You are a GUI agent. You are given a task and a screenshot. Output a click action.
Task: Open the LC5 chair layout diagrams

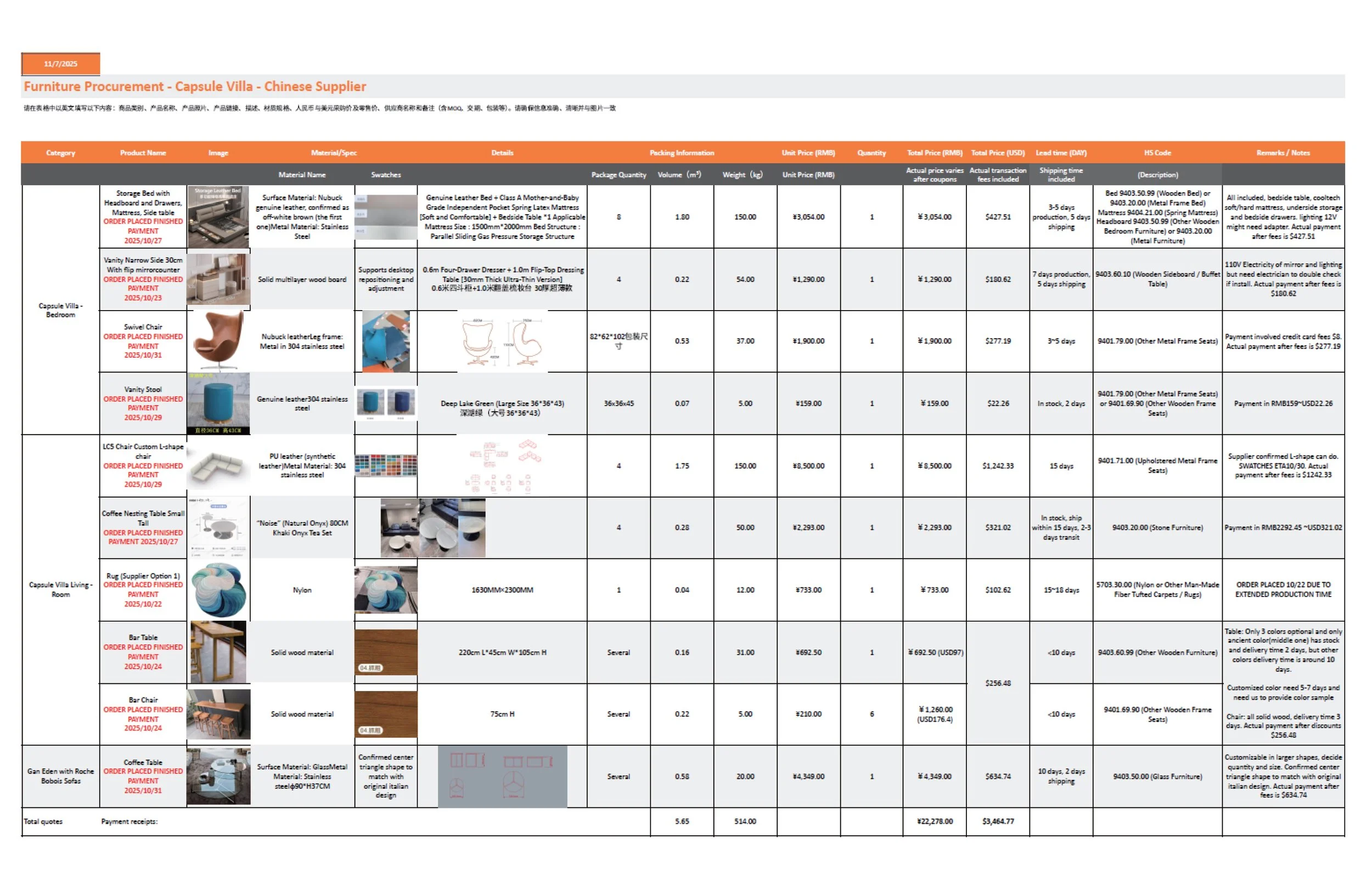pos(502,466)
